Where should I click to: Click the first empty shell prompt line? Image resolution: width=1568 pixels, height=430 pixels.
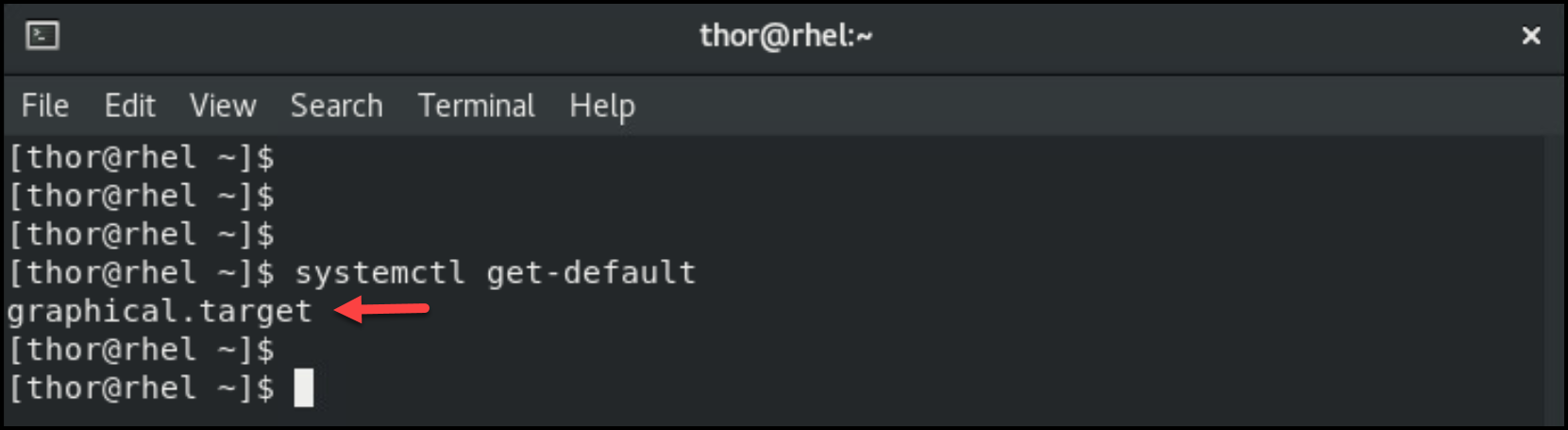coord(142,158)
